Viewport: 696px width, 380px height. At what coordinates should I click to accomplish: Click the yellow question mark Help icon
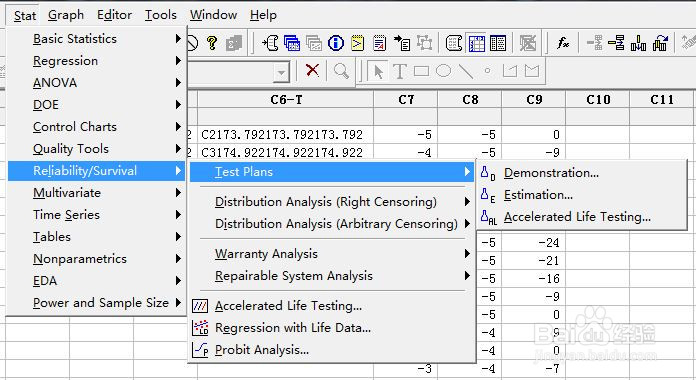(212, 43)
